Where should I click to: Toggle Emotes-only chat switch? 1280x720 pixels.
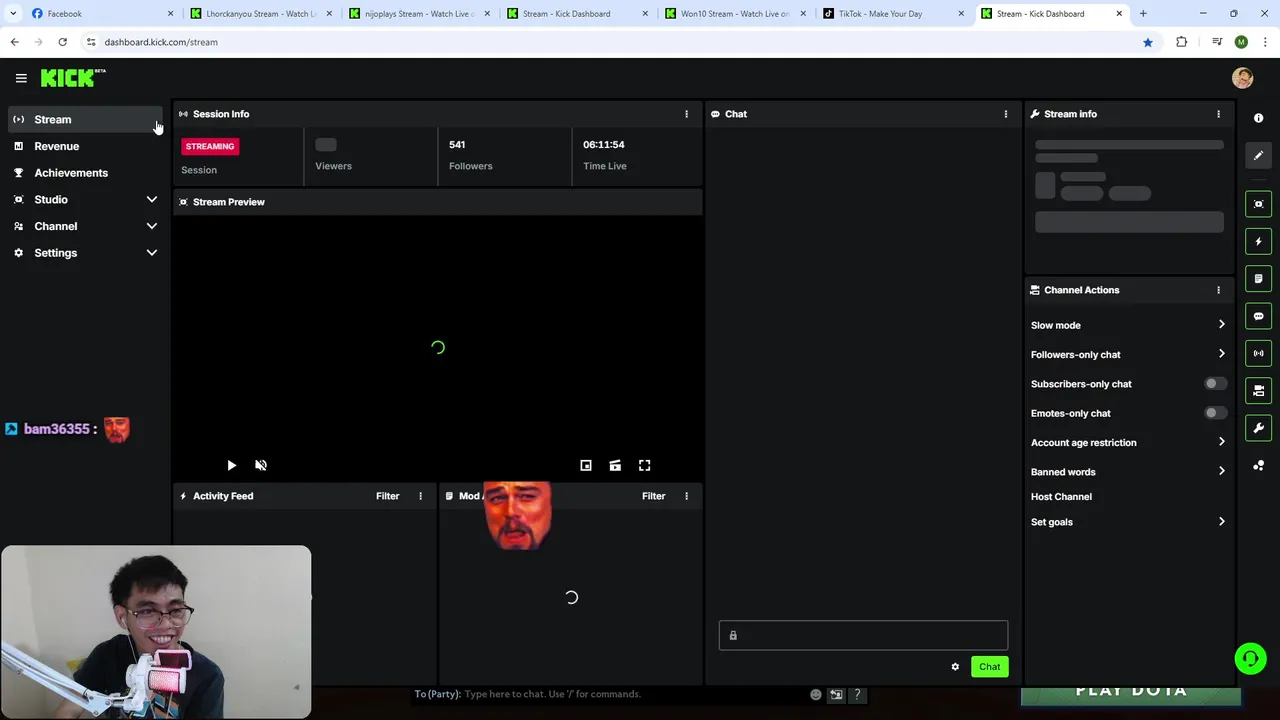click(x=1215, y=413)
